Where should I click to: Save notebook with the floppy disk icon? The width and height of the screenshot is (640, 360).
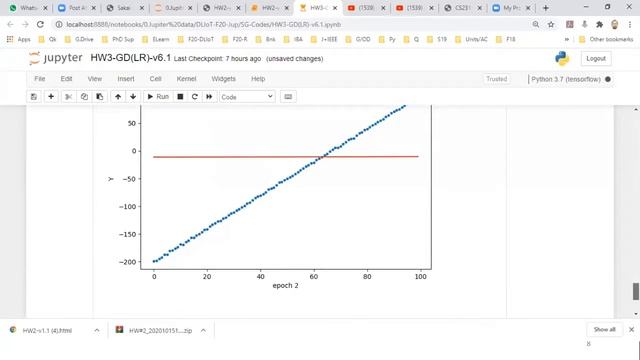coord(34,97)
